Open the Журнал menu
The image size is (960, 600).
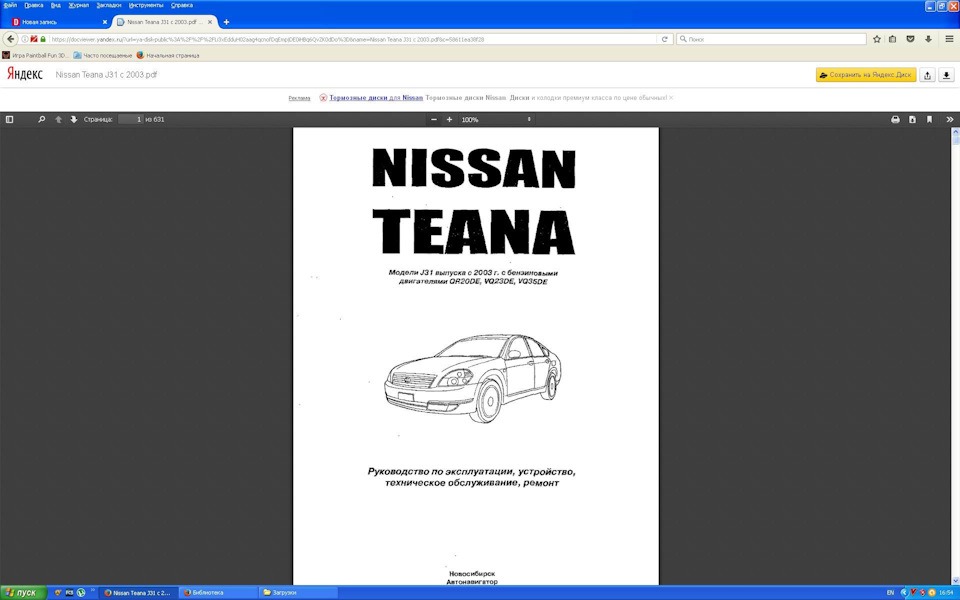pyautogui.click(x=78, y=5)
